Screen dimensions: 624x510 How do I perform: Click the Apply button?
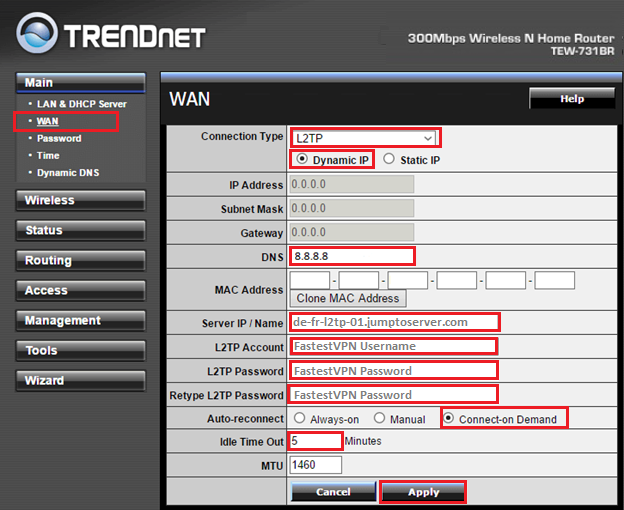tap(423, 492)
